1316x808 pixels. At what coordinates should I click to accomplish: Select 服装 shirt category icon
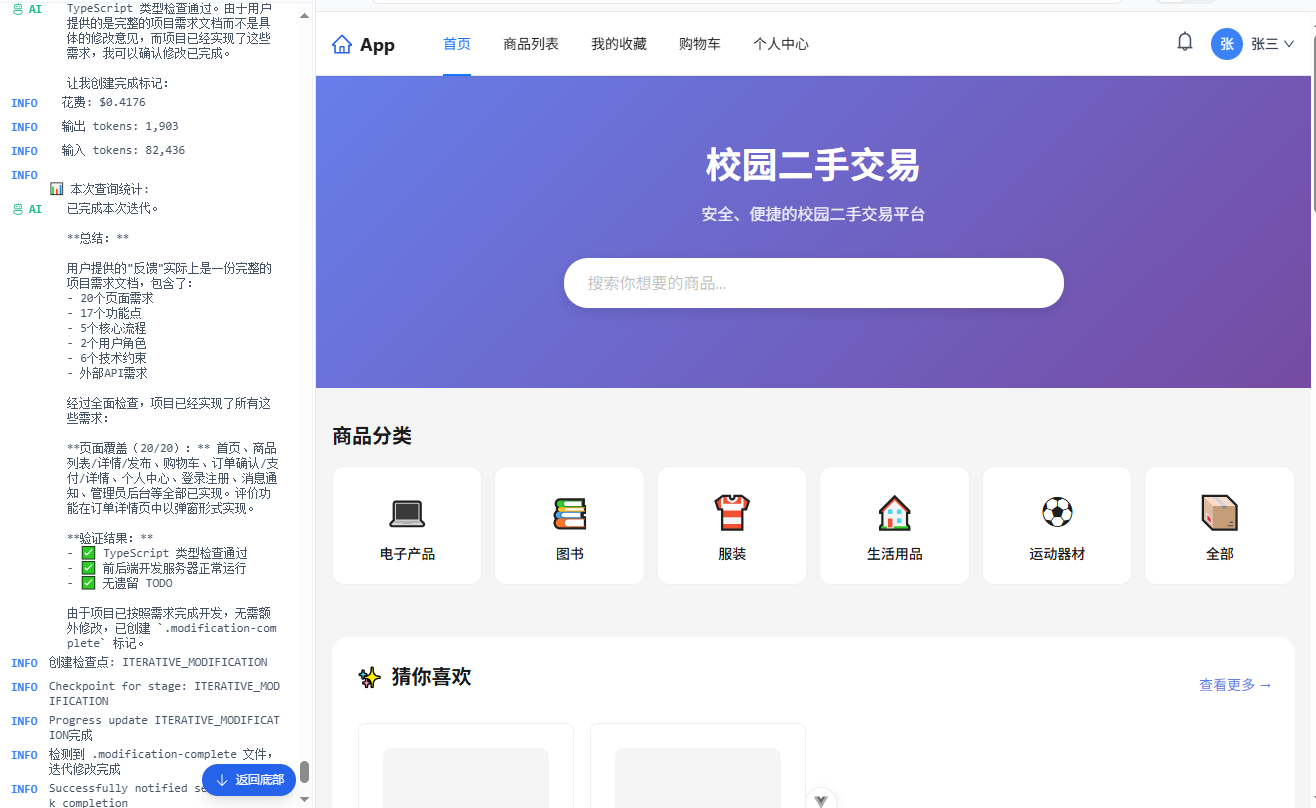pos(732,513)
